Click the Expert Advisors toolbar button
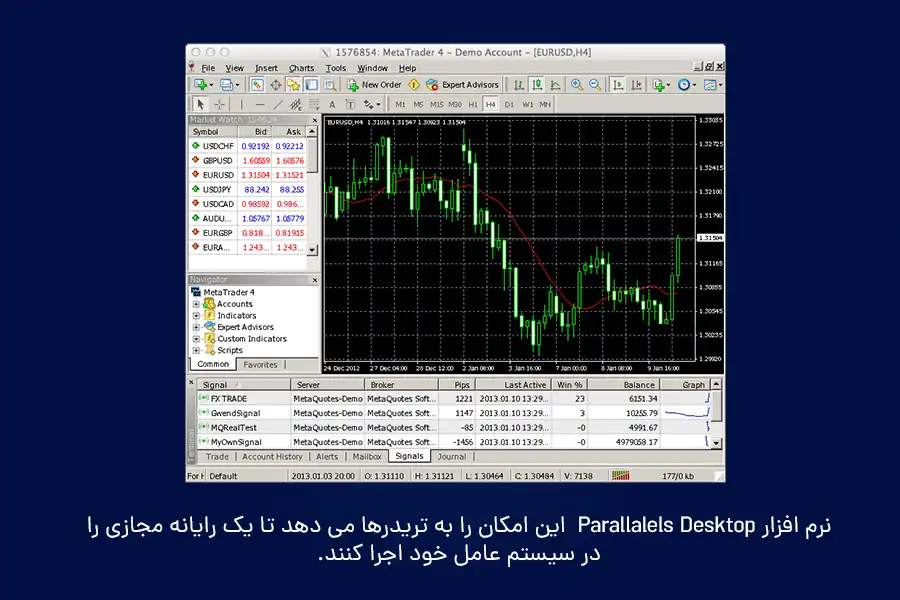 463,85
